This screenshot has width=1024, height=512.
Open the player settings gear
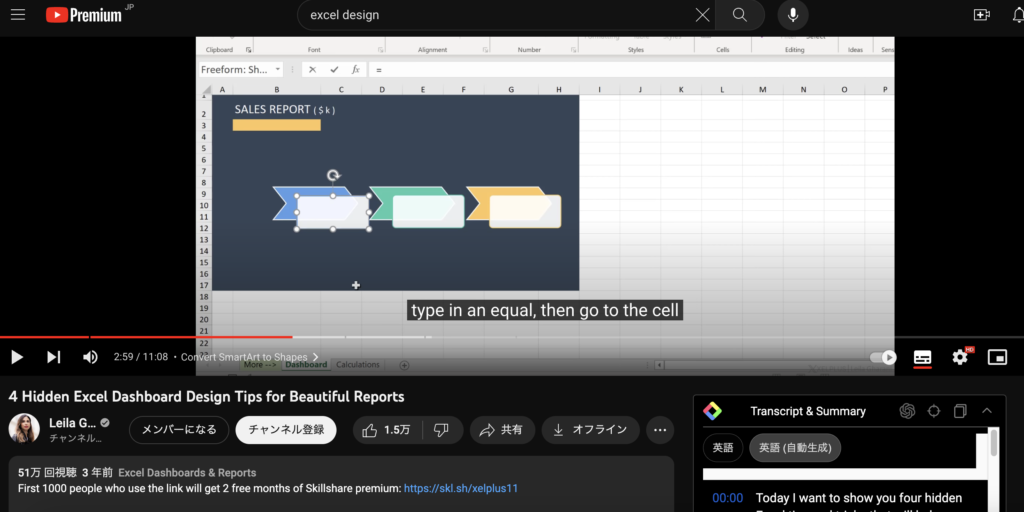coord(960,357)
